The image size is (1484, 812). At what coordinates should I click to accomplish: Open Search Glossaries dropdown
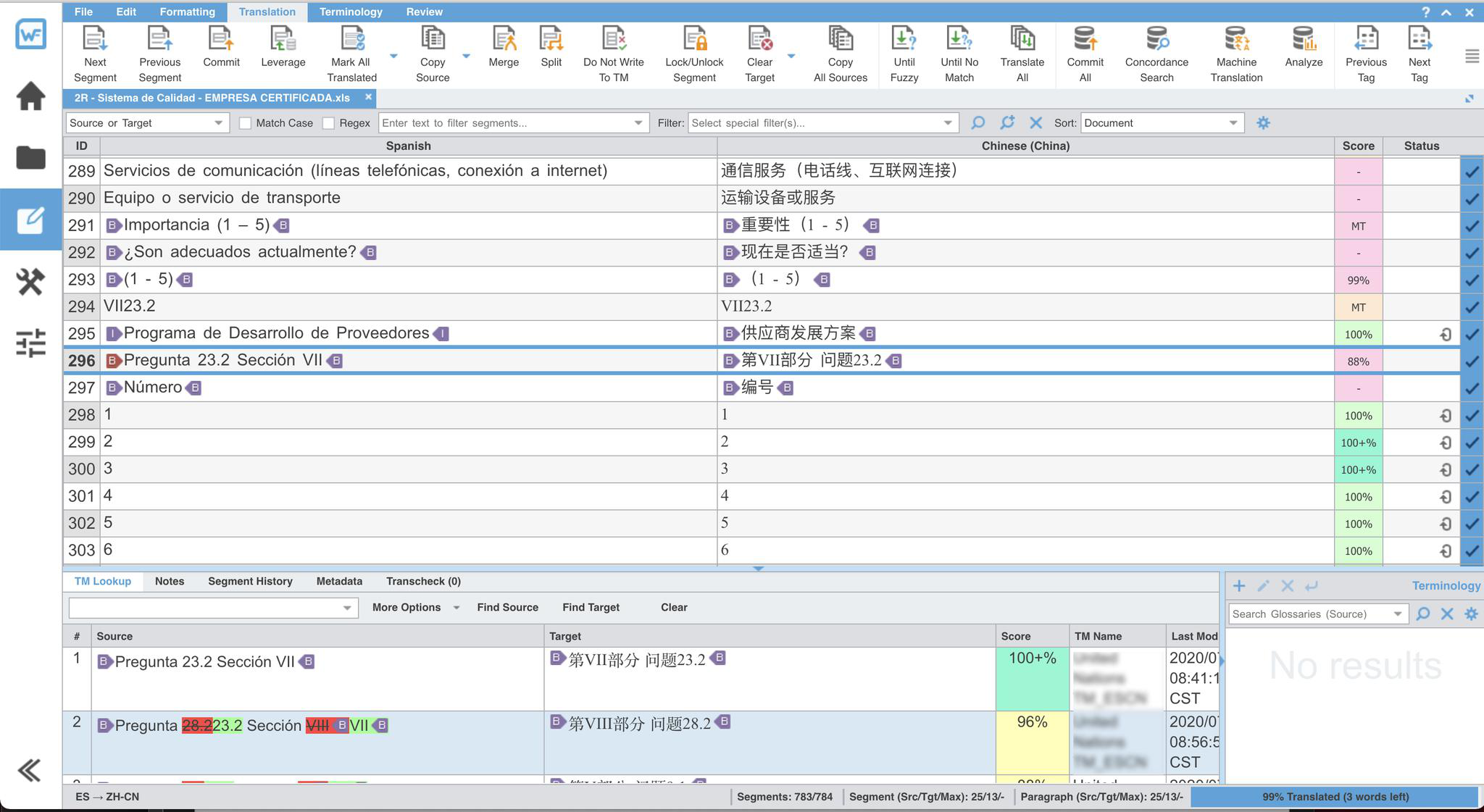pos(1397,614)
